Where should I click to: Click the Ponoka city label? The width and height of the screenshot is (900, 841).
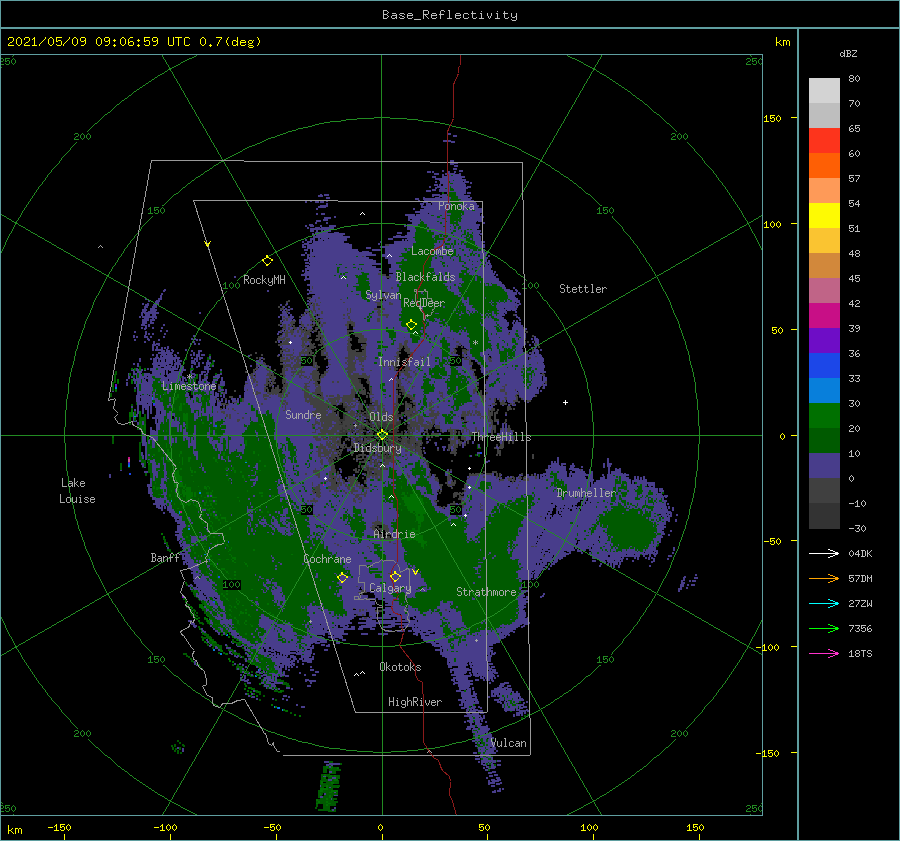click(456, 206)
